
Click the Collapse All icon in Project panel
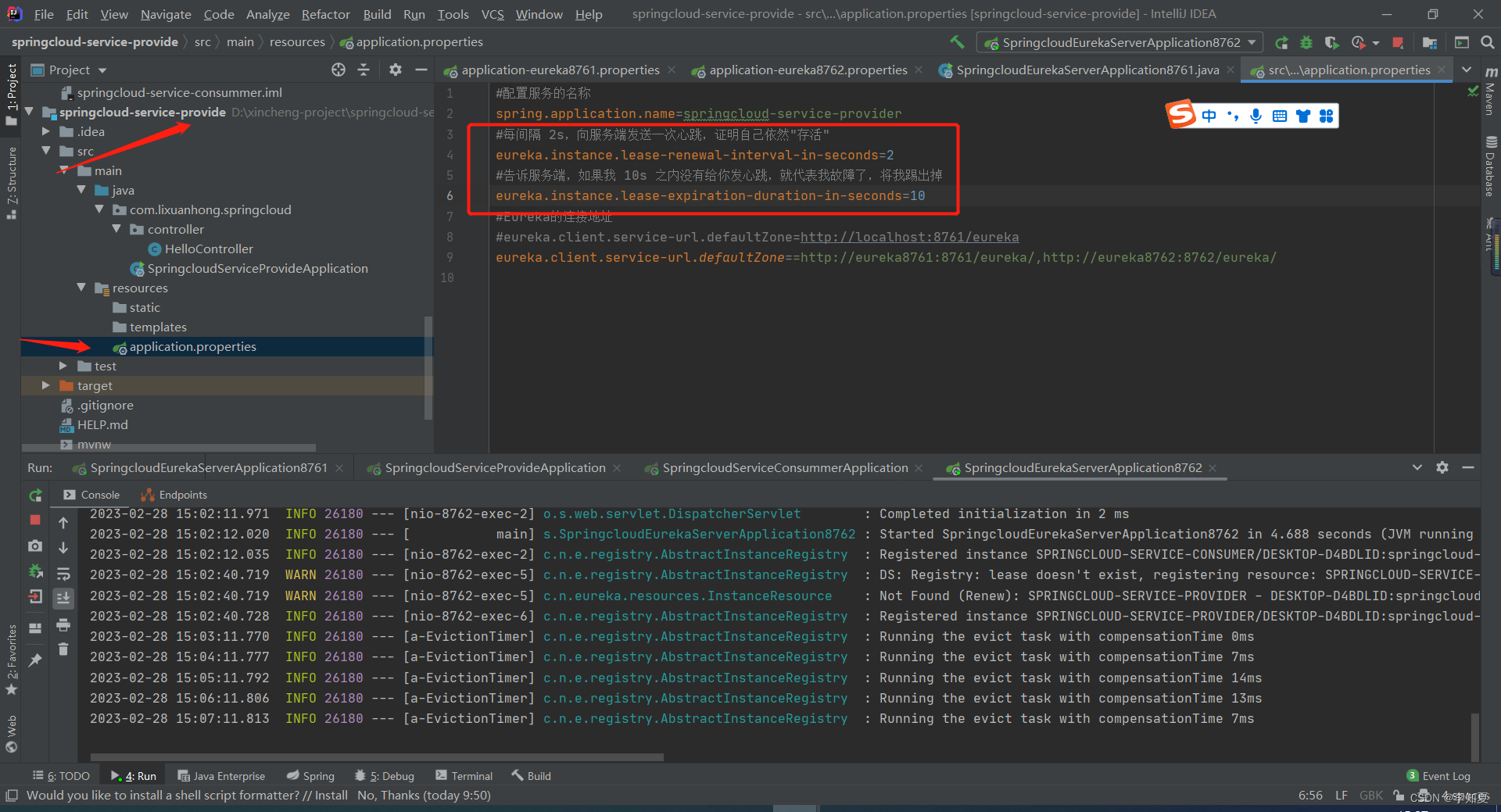[x=364, y=70]
